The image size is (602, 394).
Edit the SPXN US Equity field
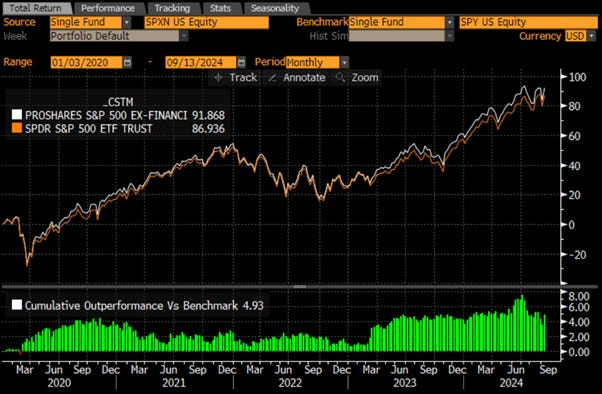pyautogui.click(x=207, y=22)
